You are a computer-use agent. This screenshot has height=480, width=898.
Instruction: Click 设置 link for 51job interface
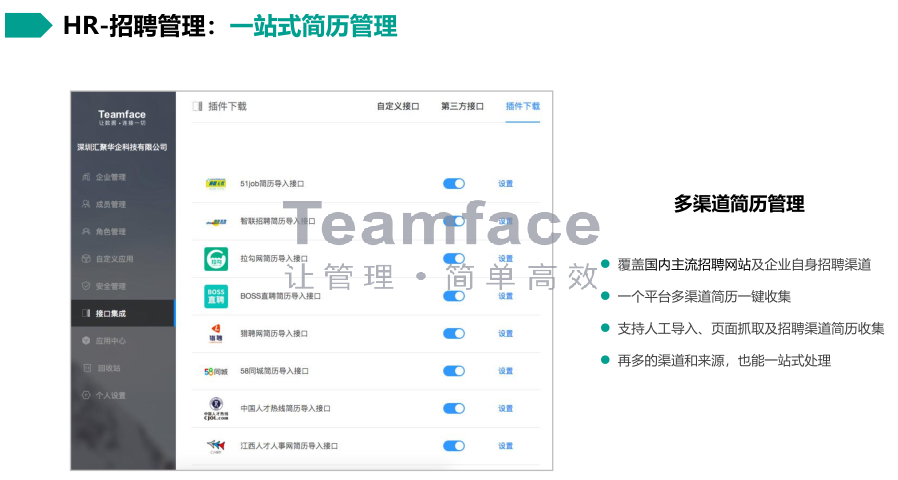(x=505, y=183)
